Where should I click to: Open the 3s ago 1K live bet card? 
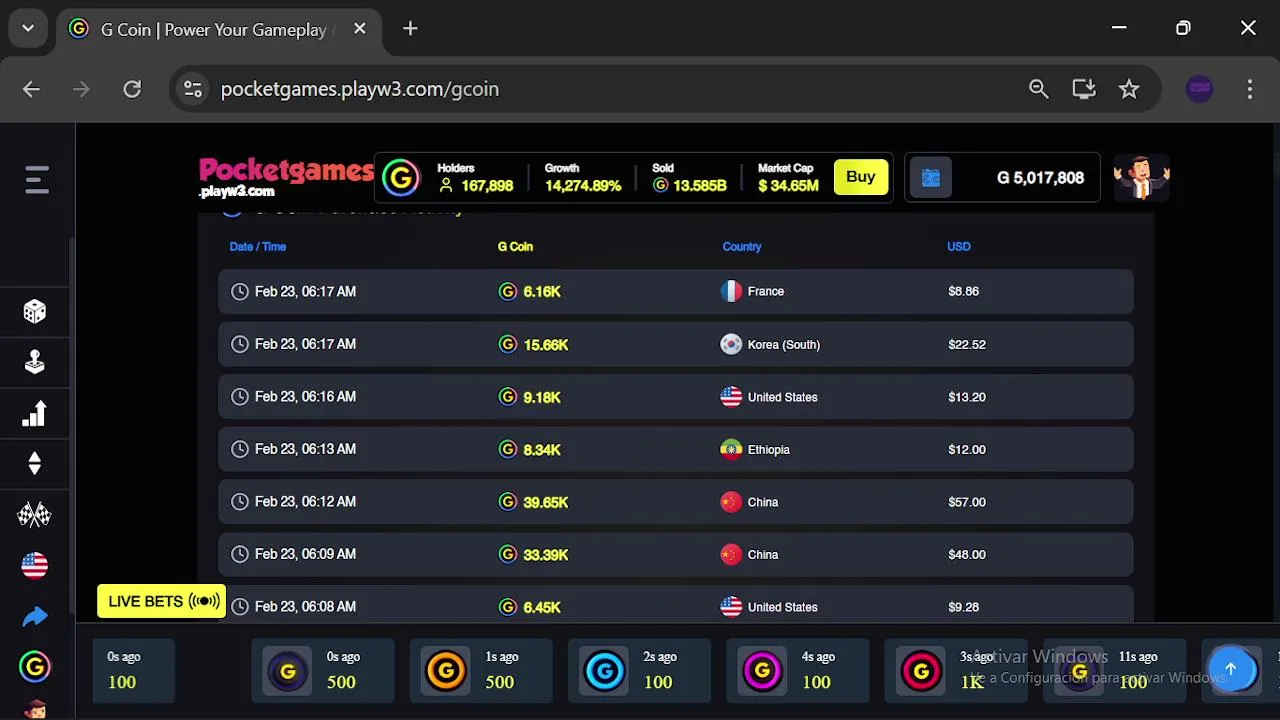tap(955, 669)
